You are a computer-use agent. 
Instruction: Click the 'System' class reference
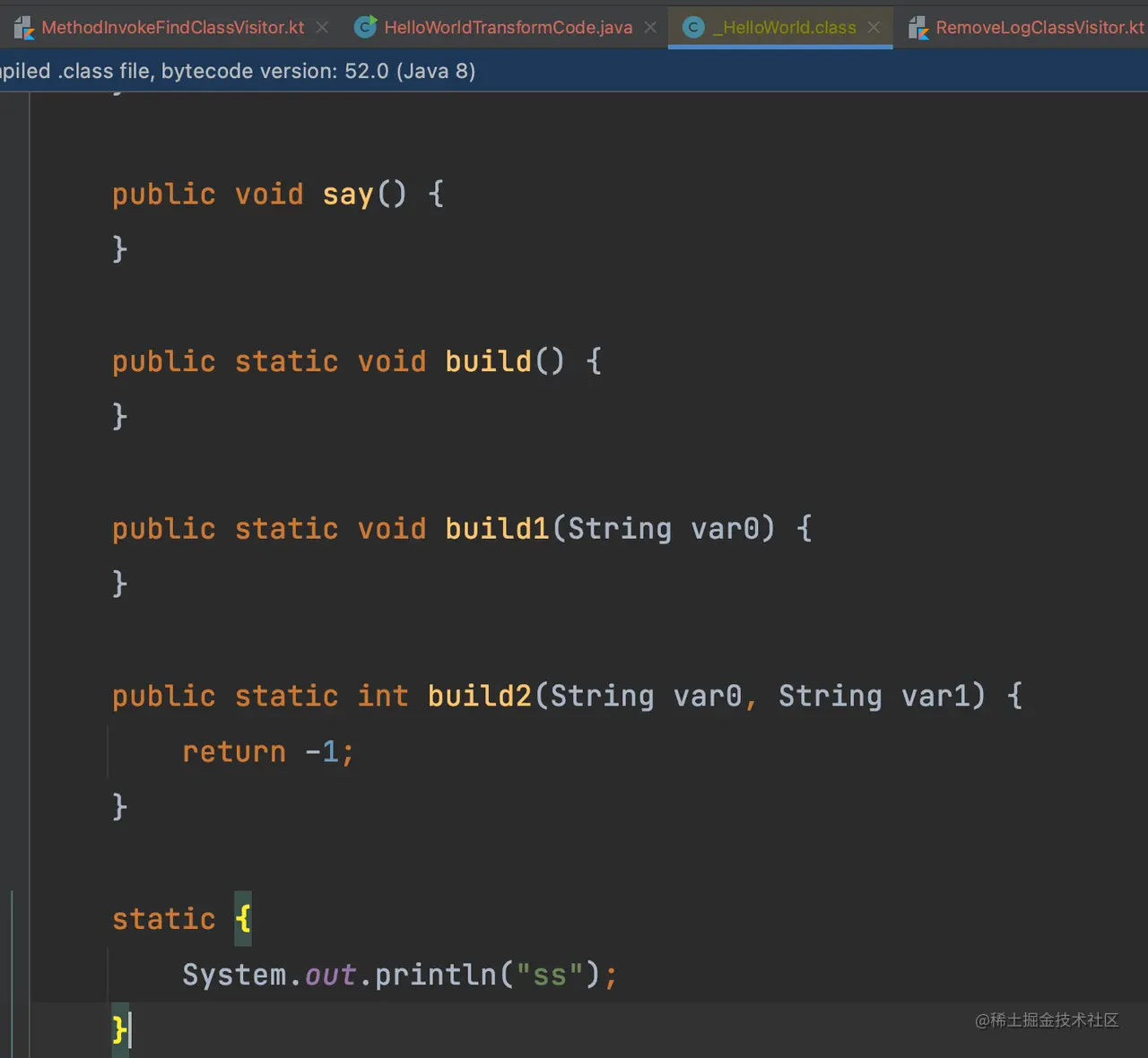click(x=234, y=975)
